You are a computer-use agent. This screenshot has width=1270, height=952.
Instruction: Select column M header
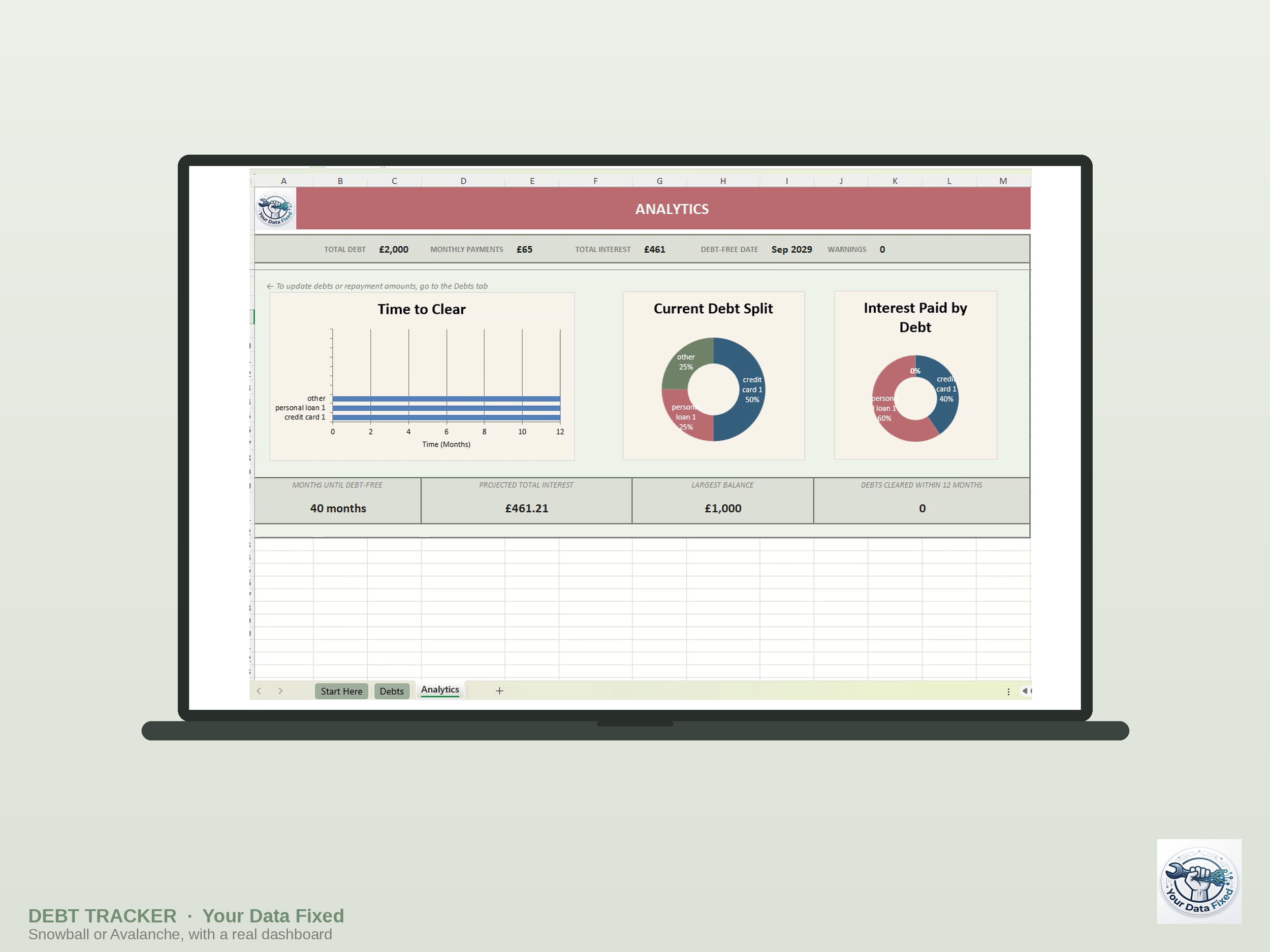[1003, 181]
